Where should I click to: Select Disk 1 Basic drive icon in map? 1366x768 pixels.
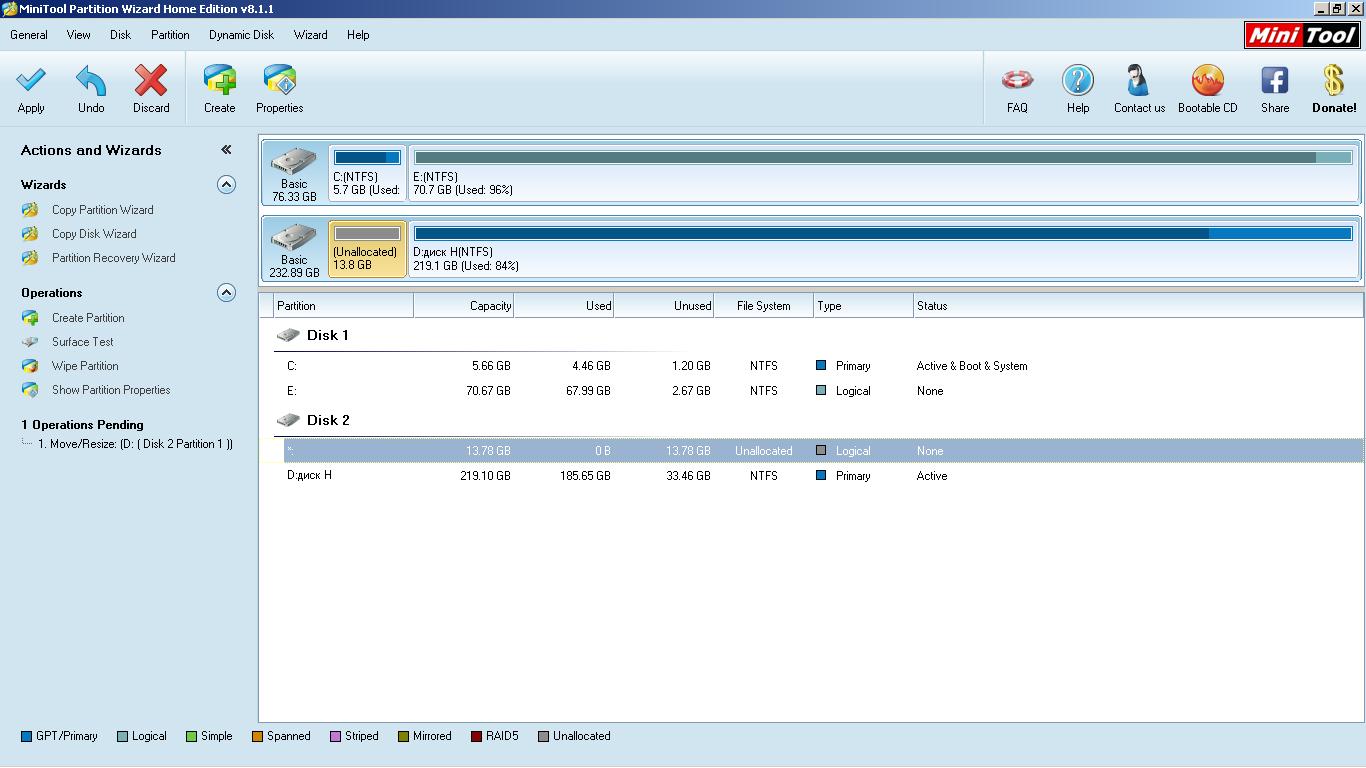294,161
